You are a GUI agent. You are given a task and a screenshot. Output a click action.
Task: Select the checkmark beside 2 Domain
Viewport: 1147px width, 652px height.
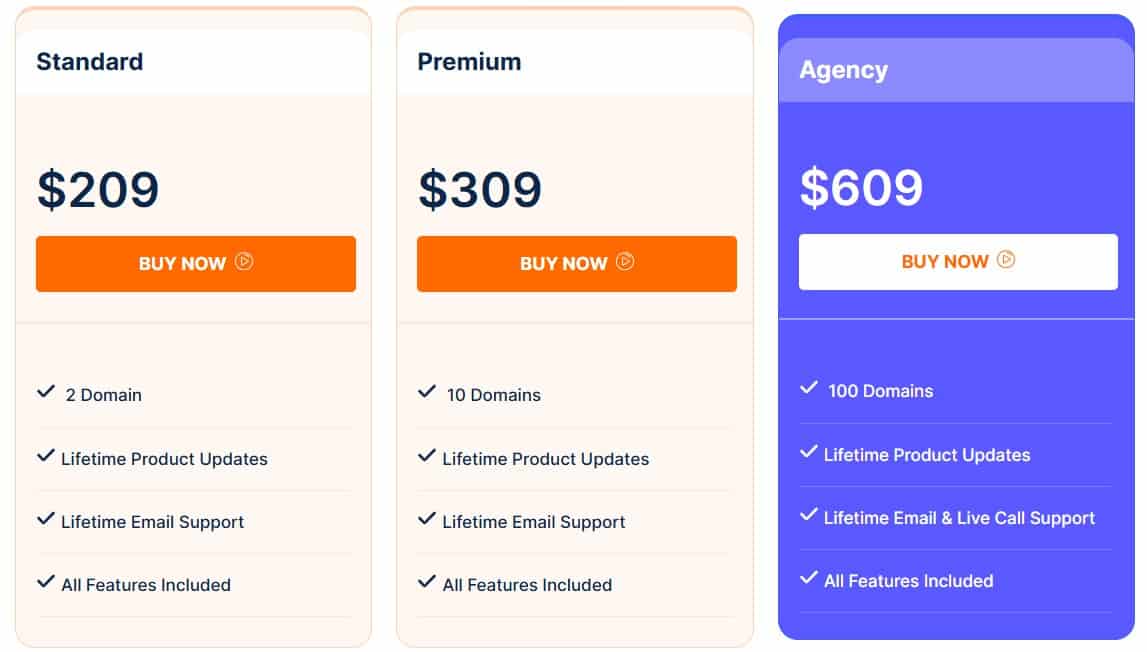click(44, 391)
